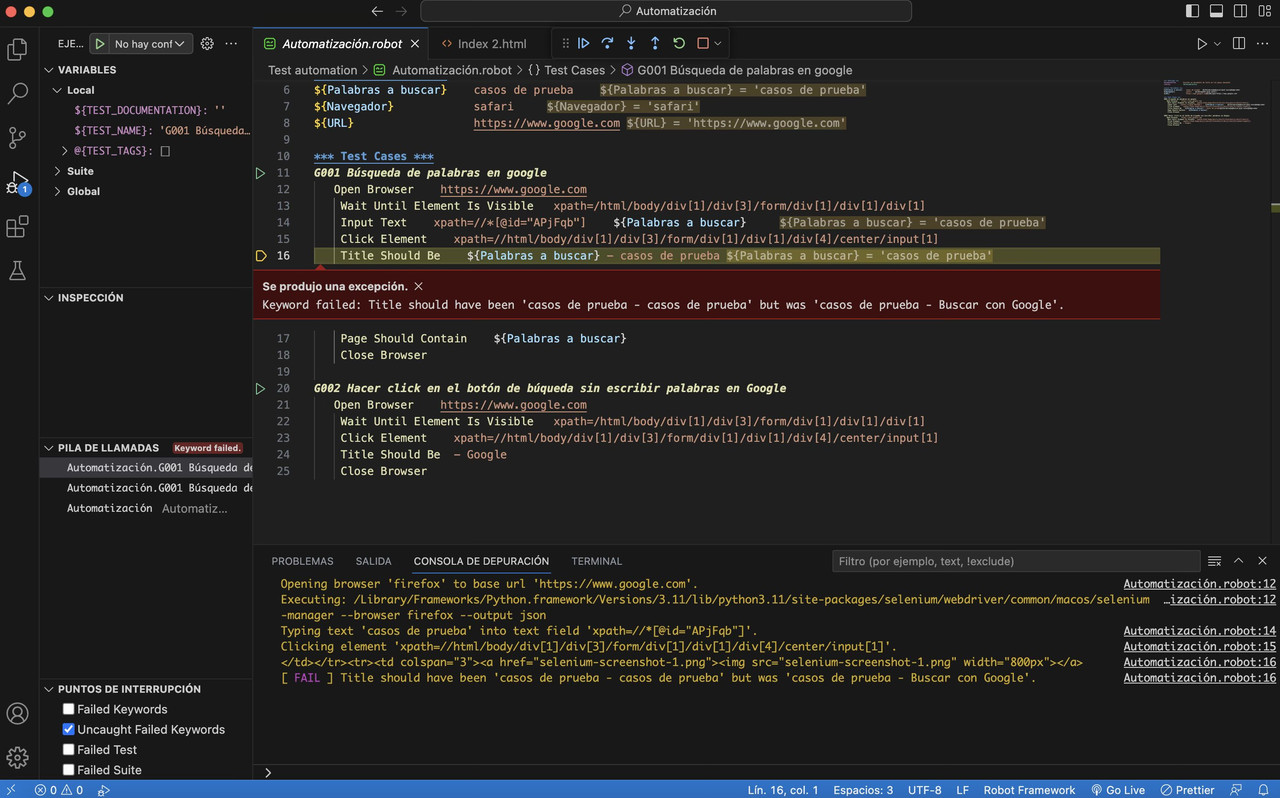Change language mode Robot Framework
The width and height of the screenshot is (1280, 798).
1029,790
